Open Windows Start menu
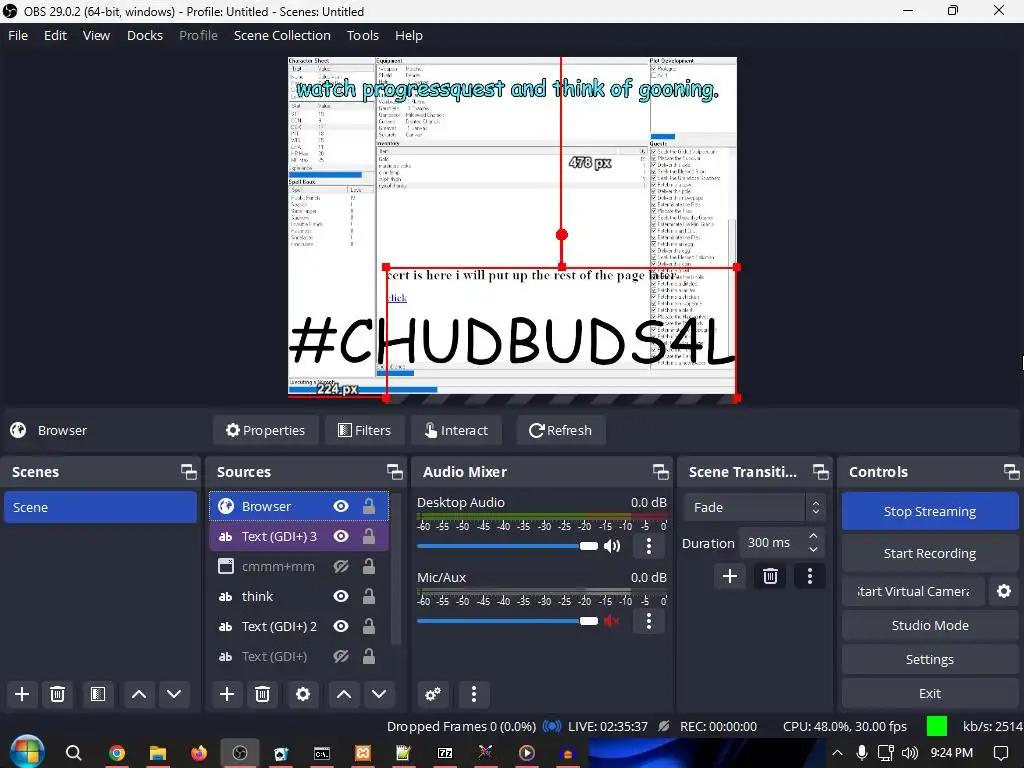 pos(27,752)
